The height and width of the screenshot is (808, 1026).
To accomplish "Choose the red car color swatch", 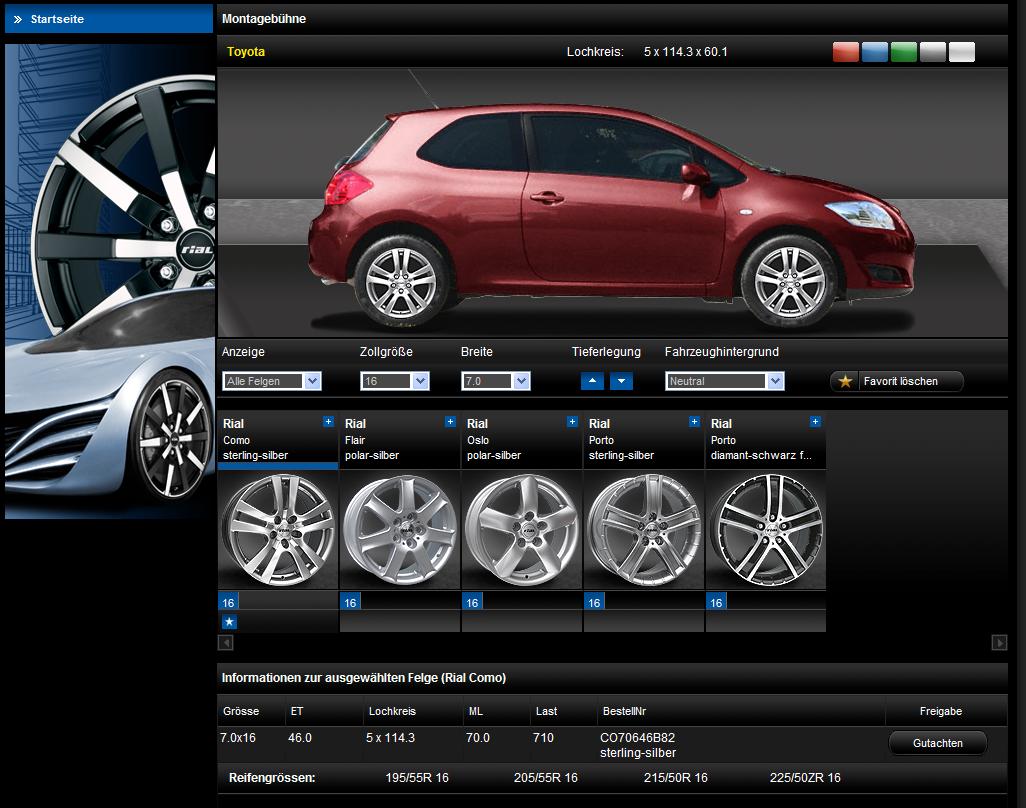I will pos(846,52).
